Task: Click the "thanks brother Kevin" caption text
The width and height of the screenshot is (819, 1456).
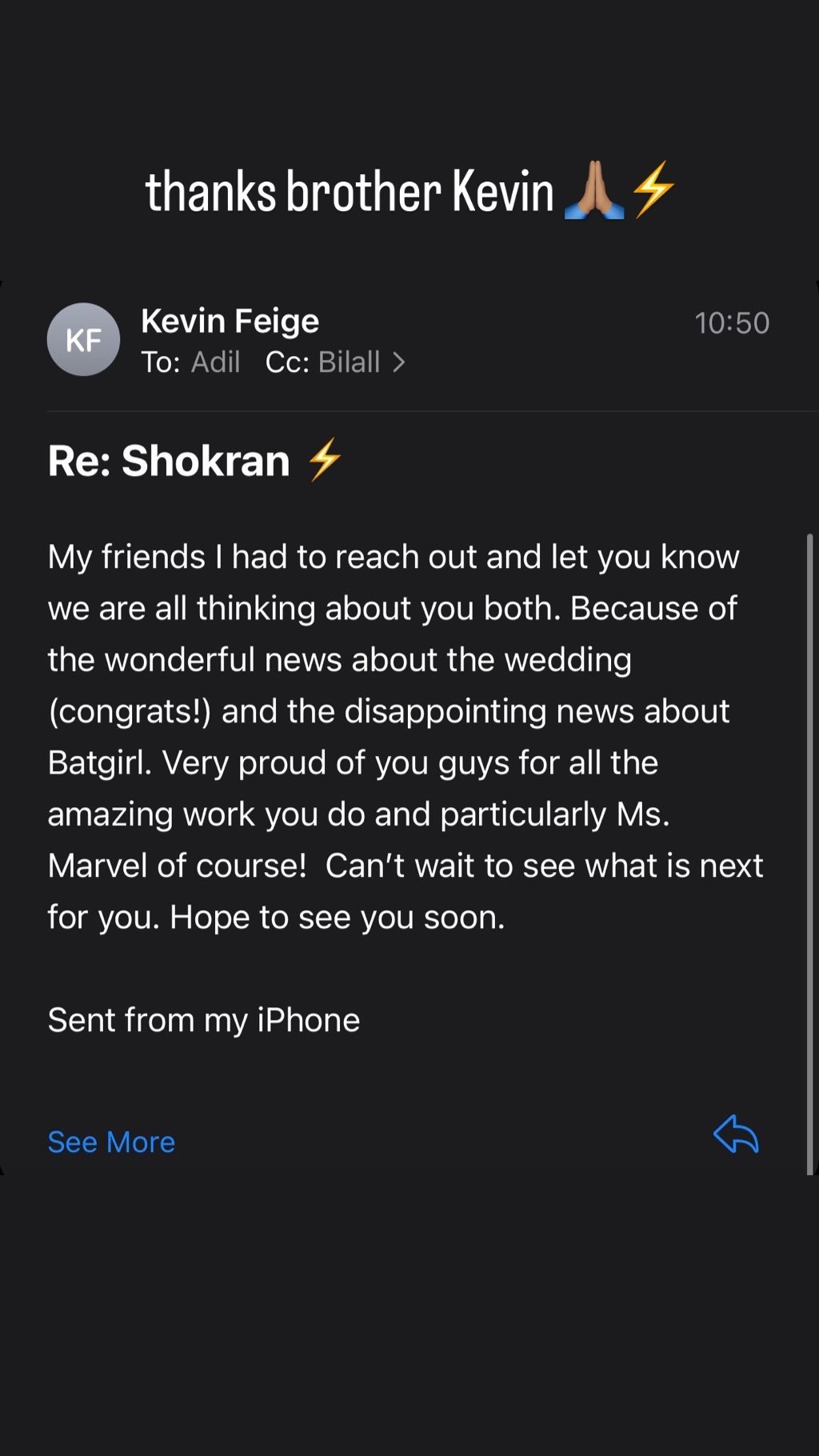Action: 350,192
